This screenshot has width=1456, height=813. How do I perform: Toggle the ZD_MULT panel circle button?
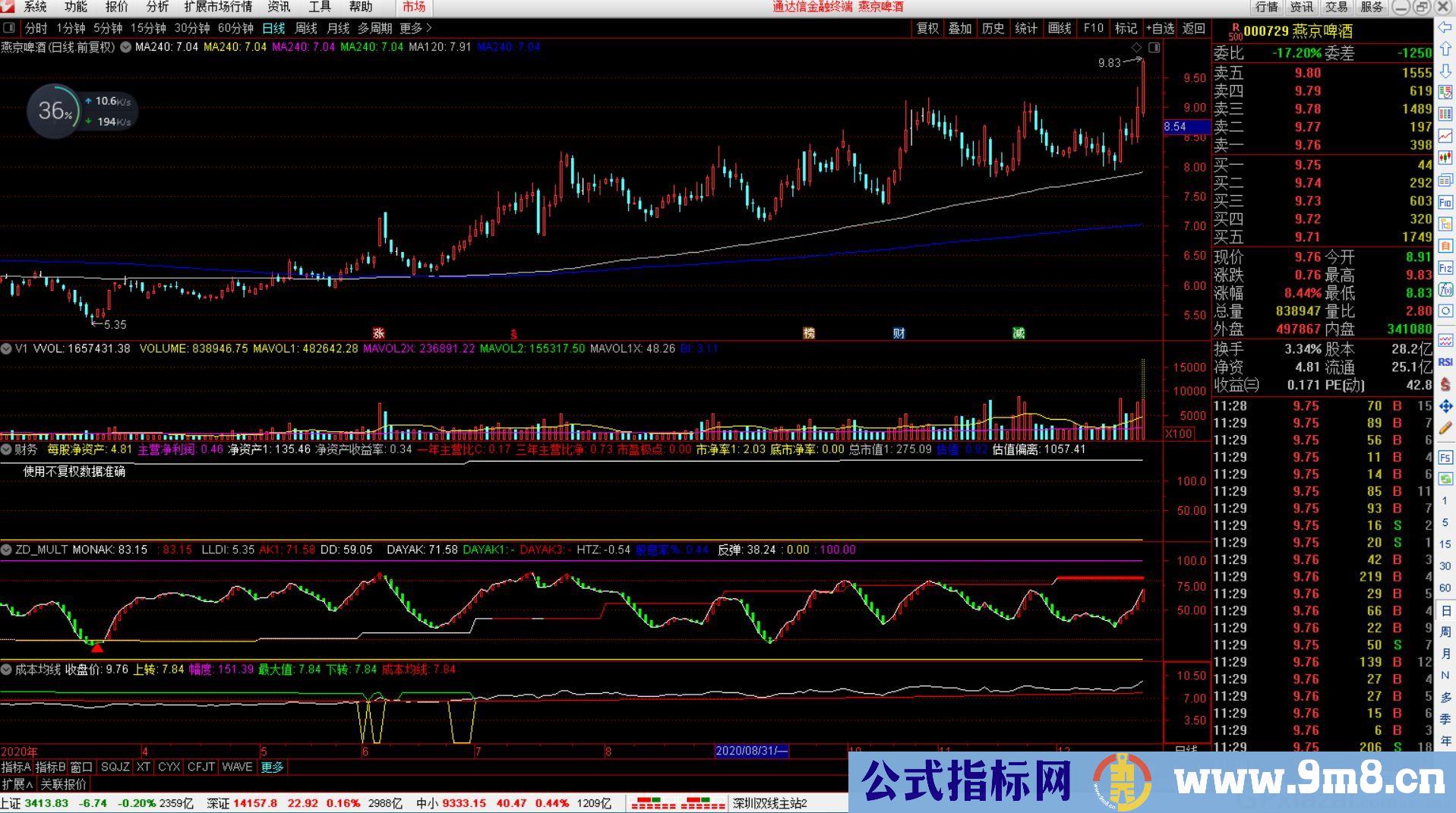click(7, 550)
